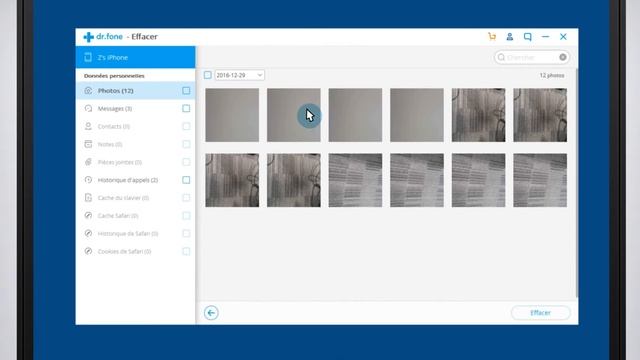640x360 pixels.
Task: Click the vertical scrollbar of photo grid
Action: pos(577,183)
